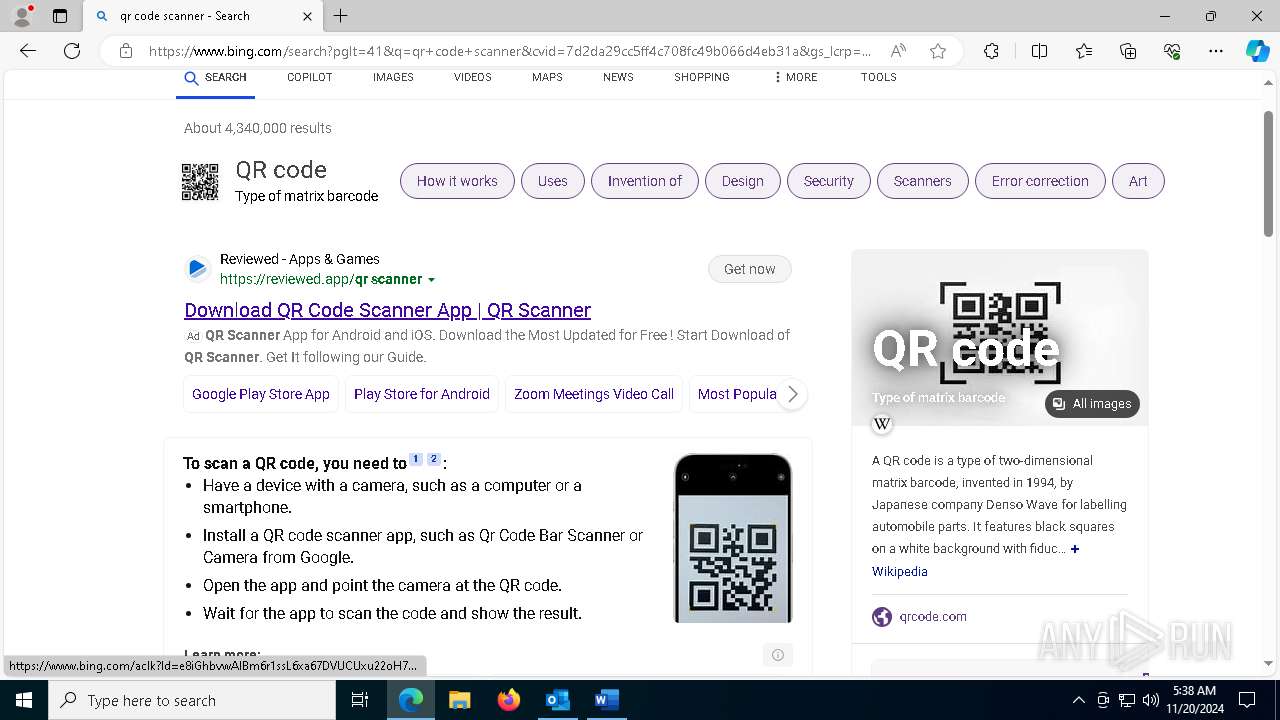Refresh the page

pos(72,51)
